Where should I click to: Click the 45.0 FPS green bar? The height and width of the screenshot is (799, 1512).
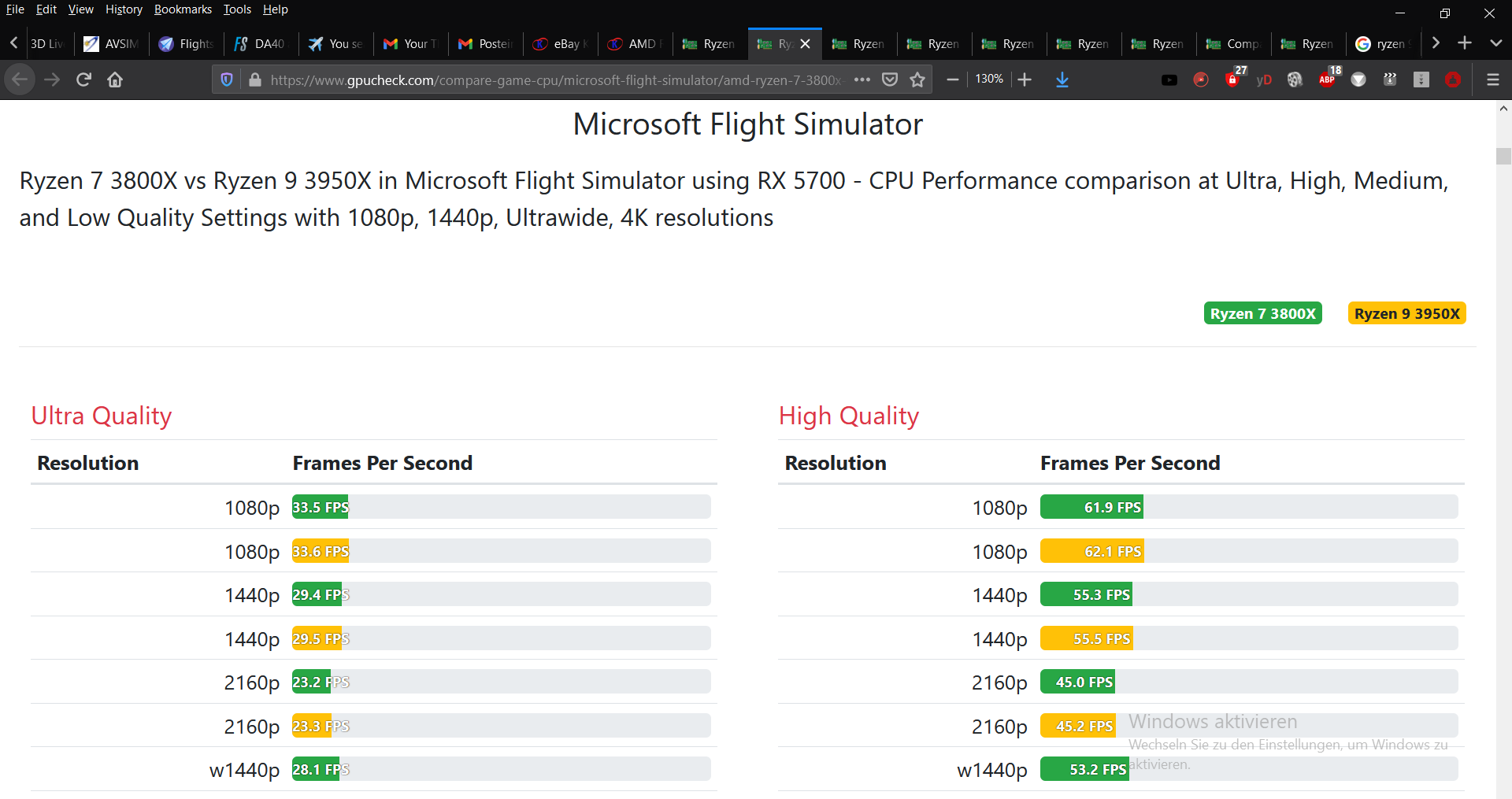[x=1077, y=682]
